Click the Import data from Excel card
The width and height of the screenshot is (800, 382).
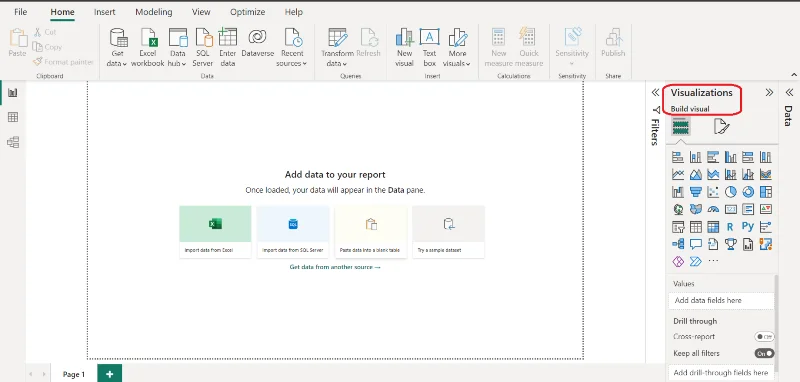coord(215,232)
